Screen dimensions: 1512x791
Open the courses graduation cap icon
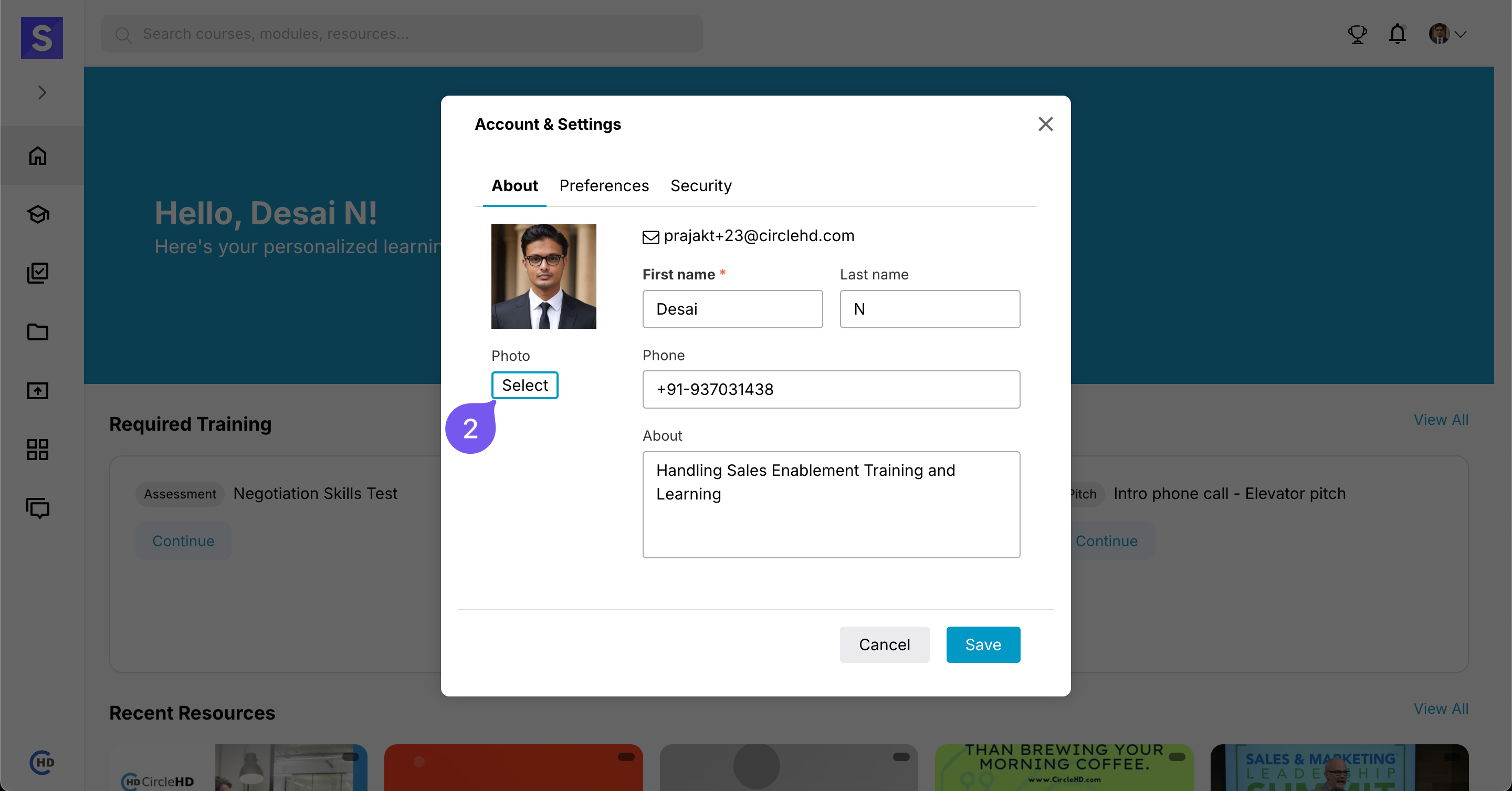coord(38,214)
